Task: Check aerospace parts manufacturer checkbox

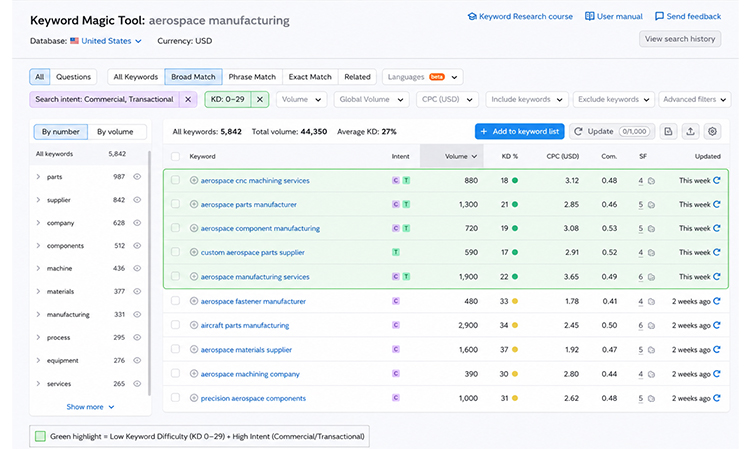Action: click(x=176, y=204)
